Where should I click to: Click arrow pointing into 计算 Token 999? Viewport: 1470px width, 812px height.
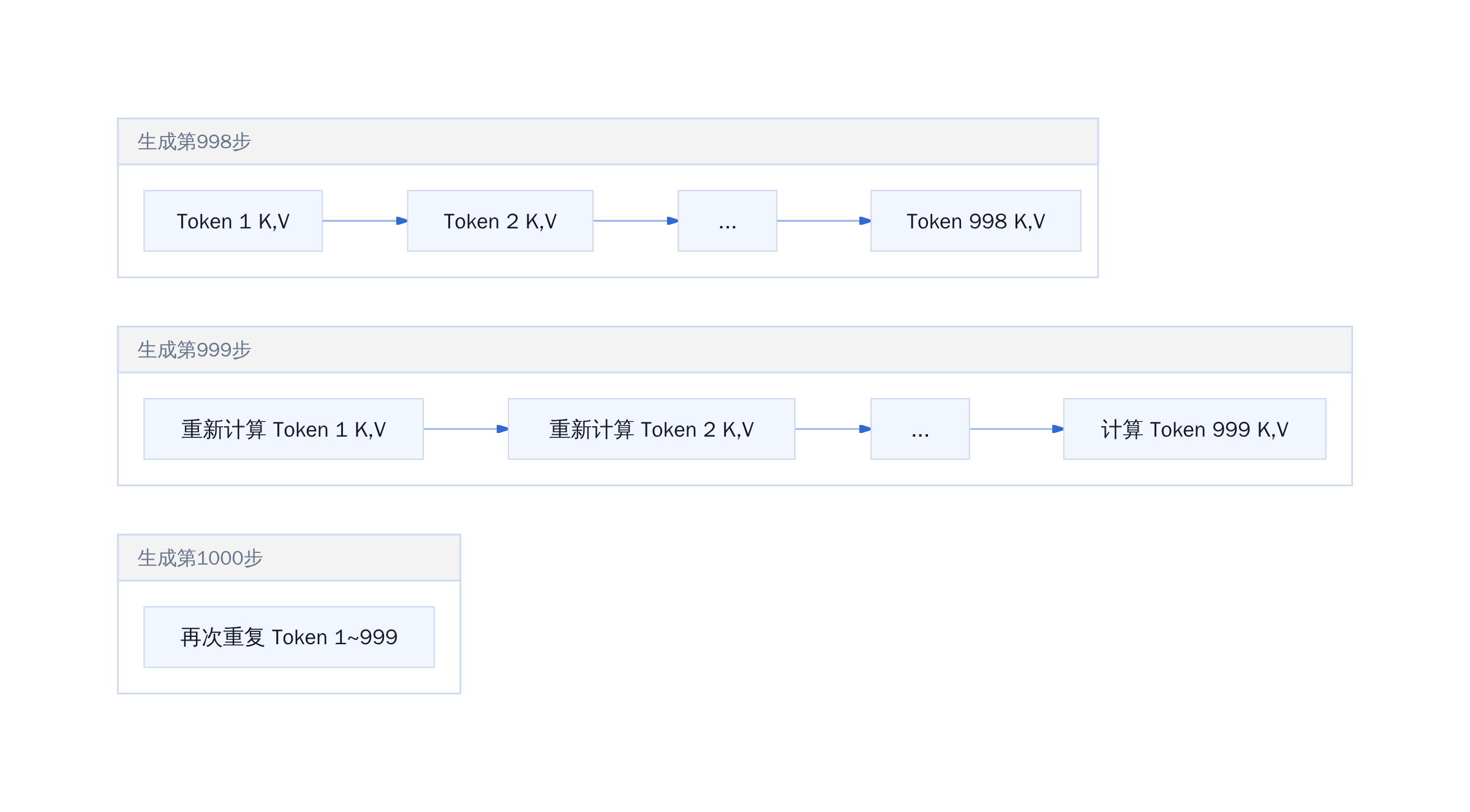coord(1017,429)
